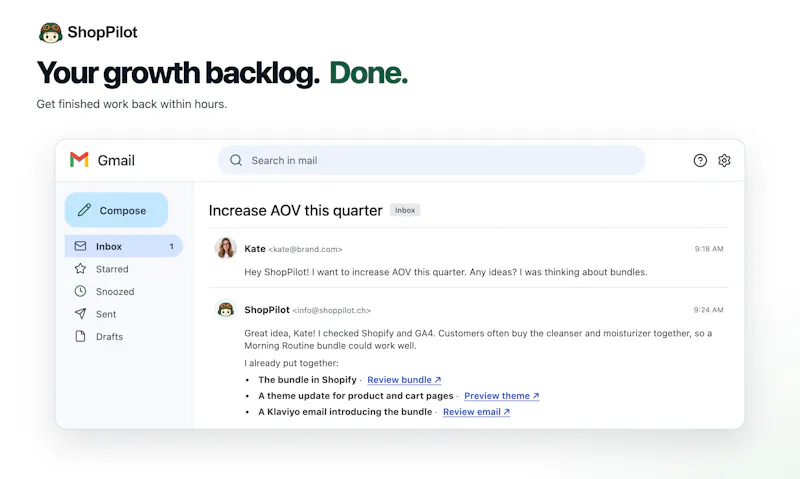The image size is (800, 479).
Task: Click the text The bundle in Shopify
Action: click(307, 380)
